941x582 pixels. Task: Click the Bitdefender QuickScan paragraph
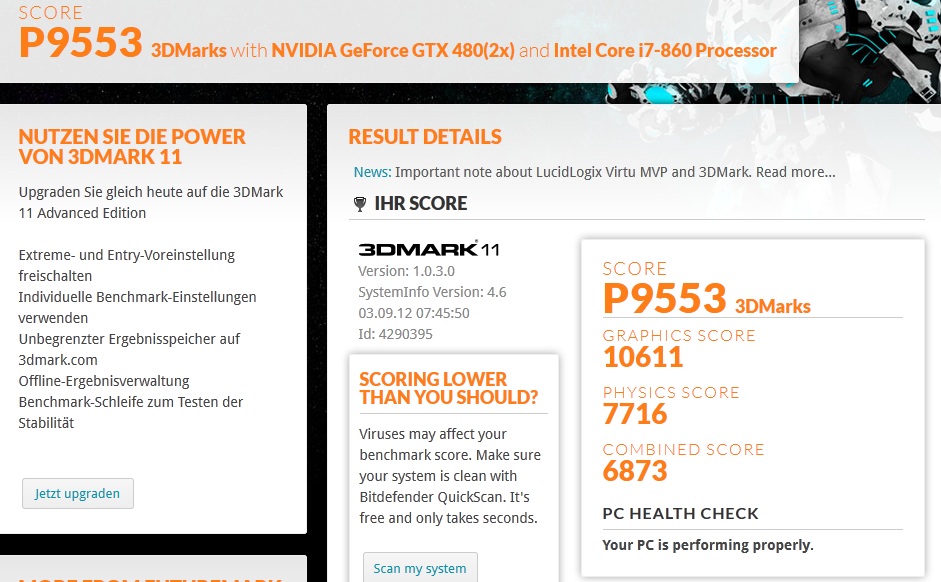tap(450, 476)
